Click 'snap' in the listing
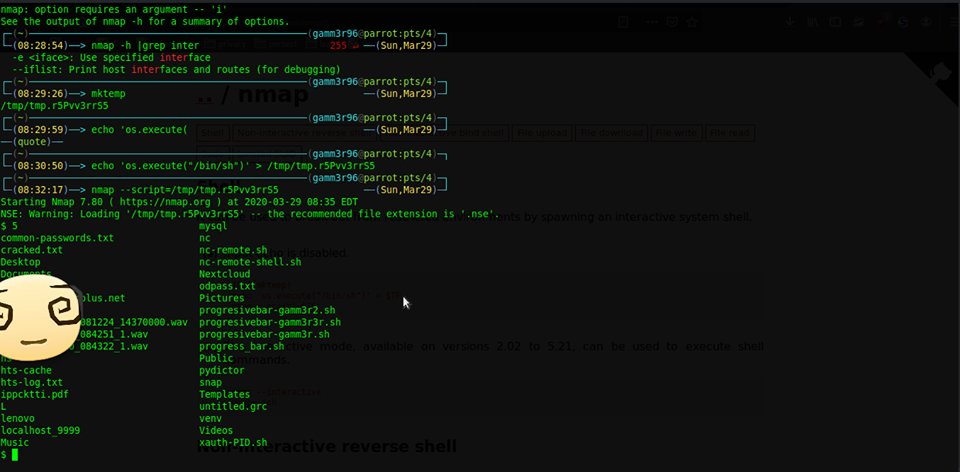Image resolution: width=960 pixels, height=472 pixels. 210,383
